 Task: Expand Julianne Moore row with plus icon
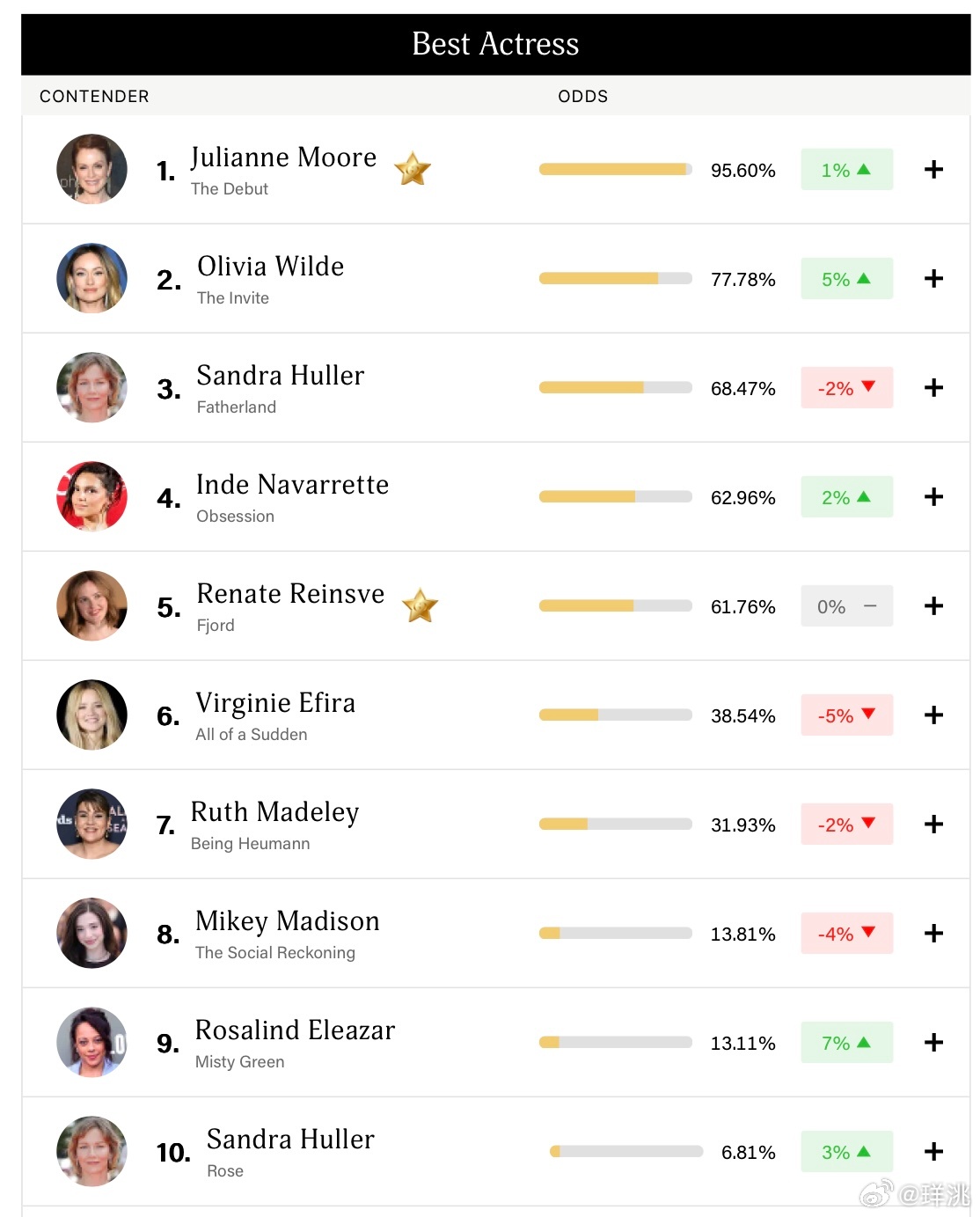pos(933,170)
